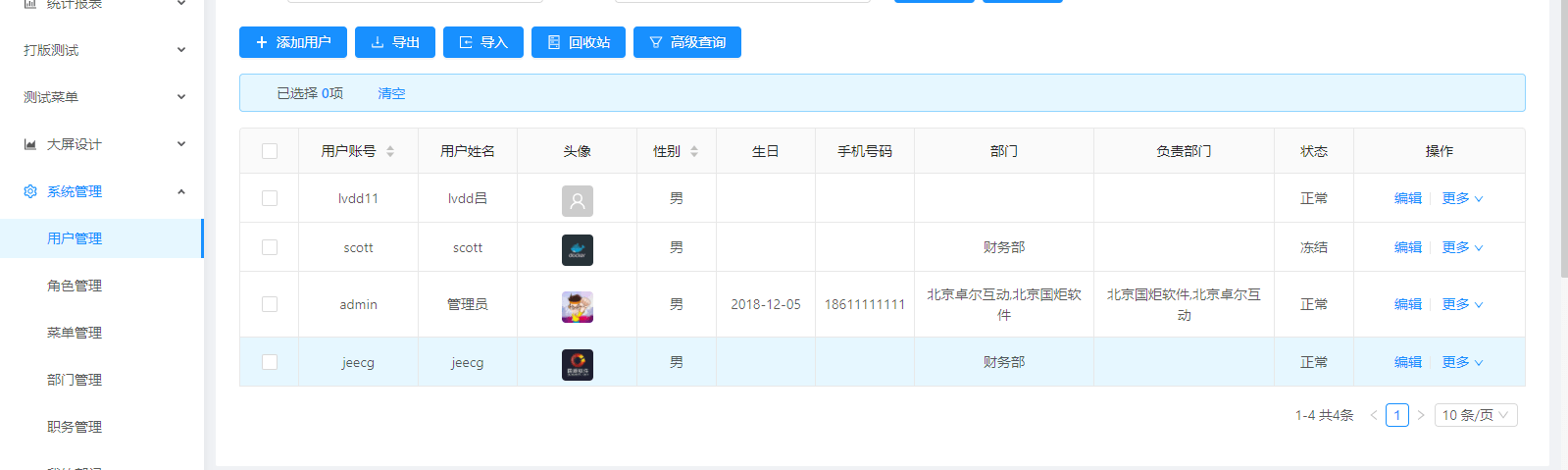Open Advanced Query filter
1568x470 pixels.
pyautogui.click(x=686, y=42)
